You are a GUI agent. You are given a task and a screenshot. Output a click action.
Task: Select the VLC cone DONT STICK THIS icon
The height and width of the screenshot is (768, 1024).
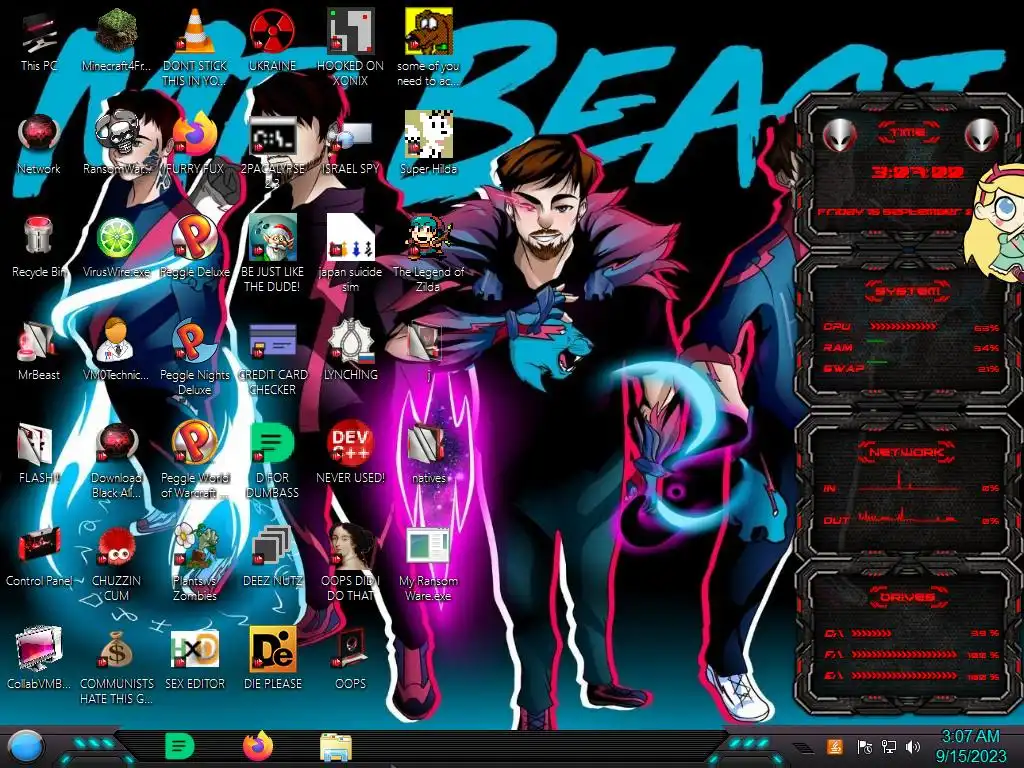(x=195, y=48)
